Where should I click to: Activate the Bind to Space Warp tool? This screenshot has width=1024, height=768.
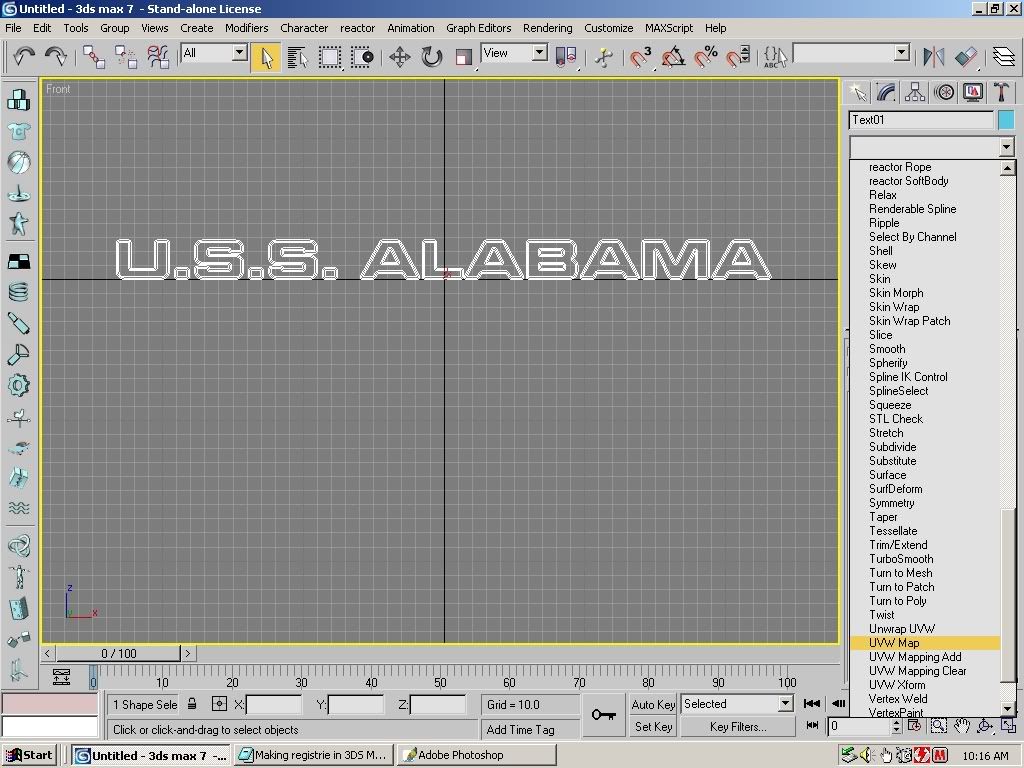[157, 57]
